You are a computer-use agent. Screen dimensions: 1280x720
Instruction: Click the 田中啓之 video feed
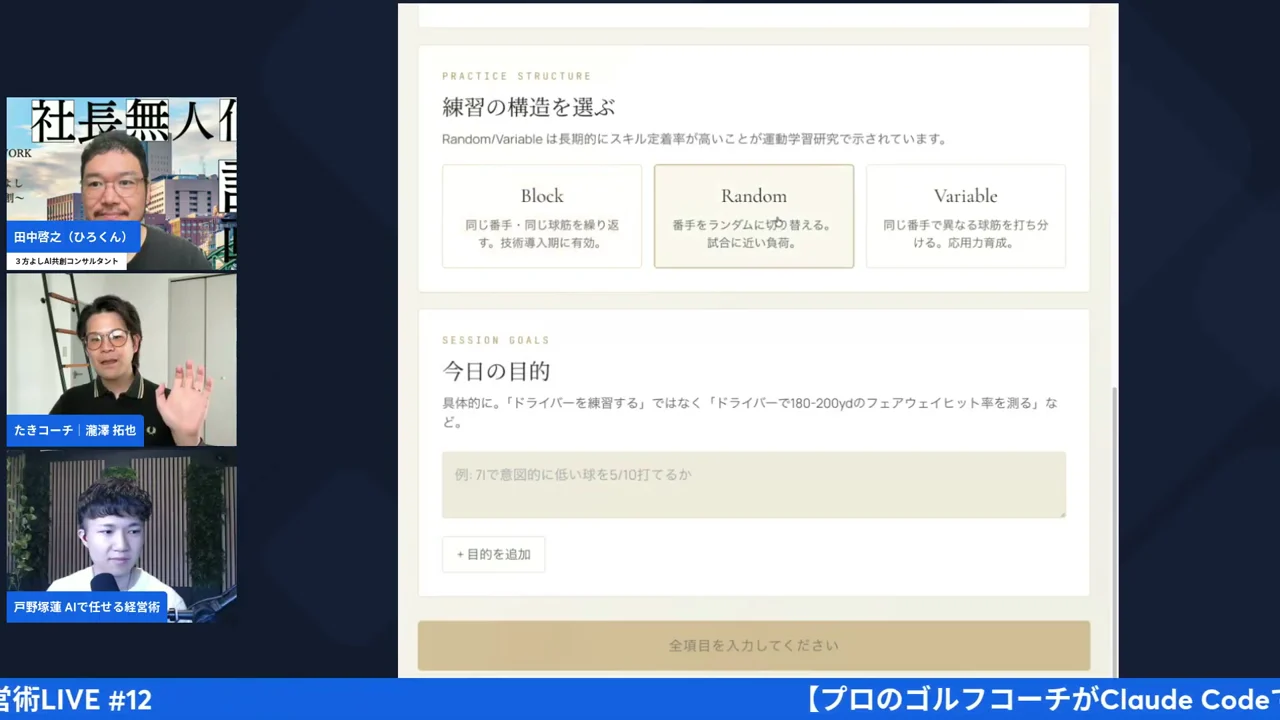122,184
